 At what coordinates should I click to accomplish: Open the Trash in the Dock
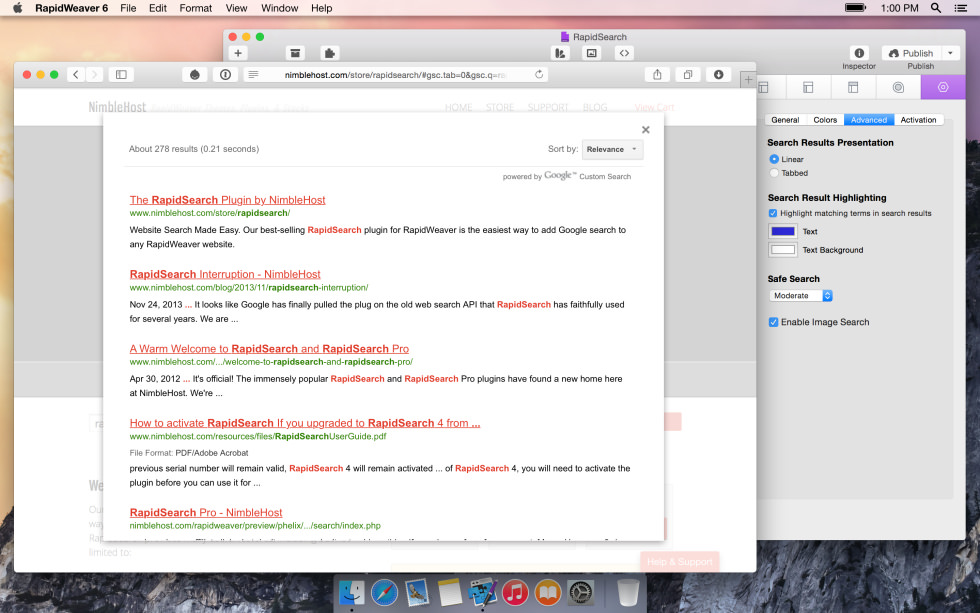628,592
